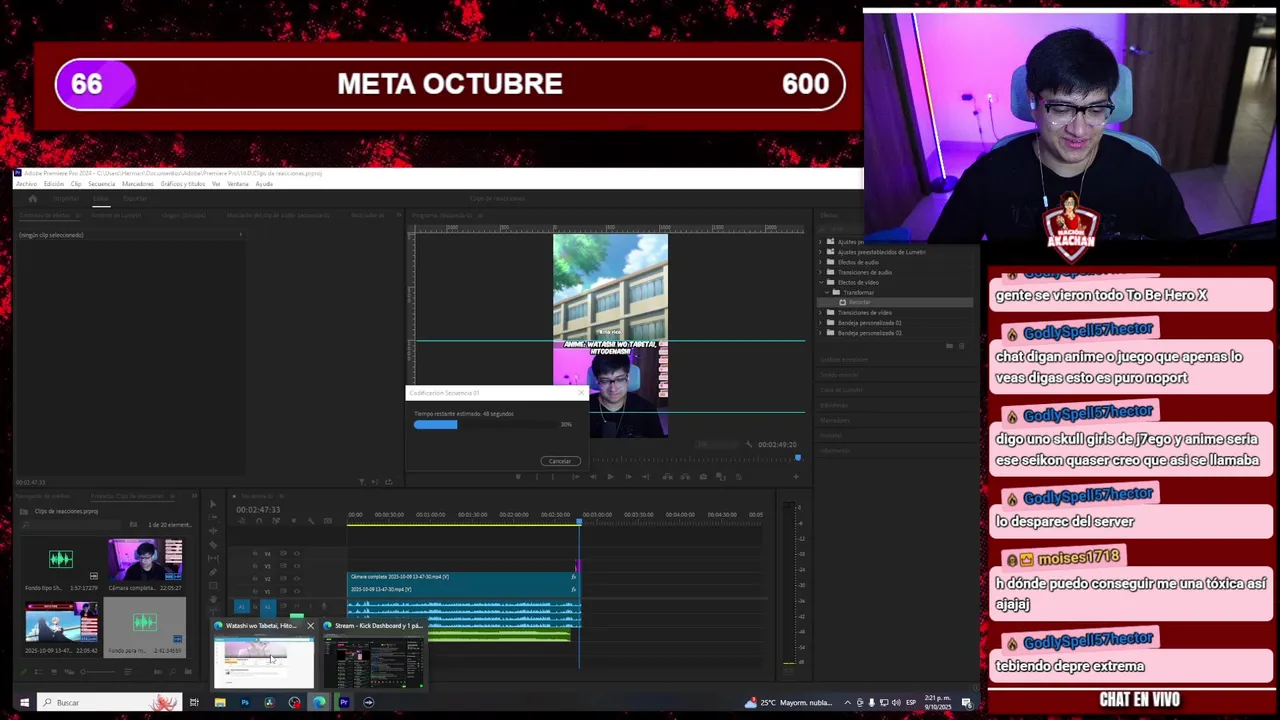Select the Razor tool in tools panel
Viewport: 1280px width, 720px height.
213,545
